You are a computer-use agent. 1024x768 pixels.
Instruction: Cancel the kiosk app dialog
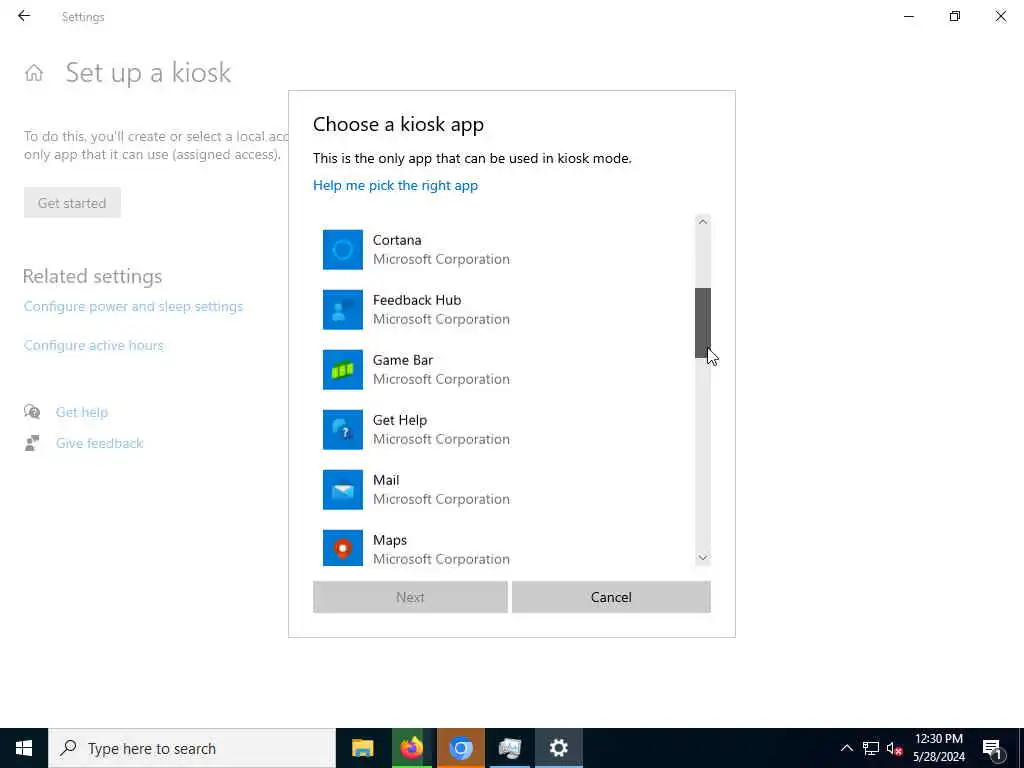click(611, 597)
